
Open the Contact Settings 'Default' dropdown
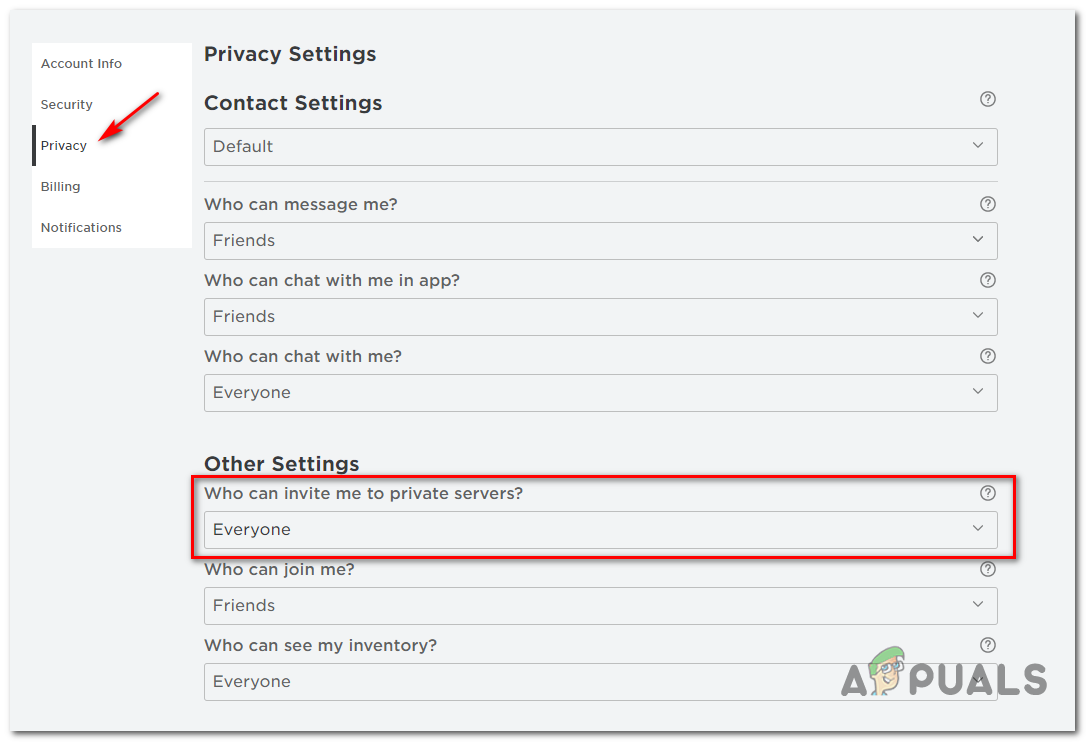click(600, 147)
